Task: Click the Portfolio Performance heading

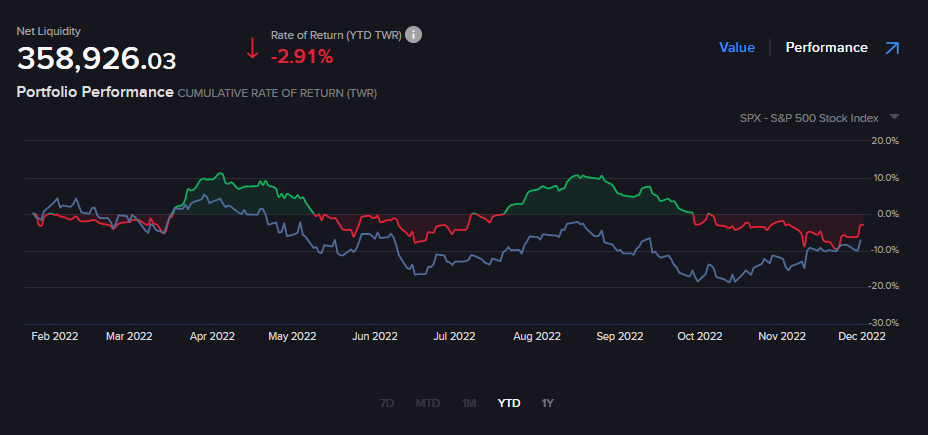Action: coord(94,92)
